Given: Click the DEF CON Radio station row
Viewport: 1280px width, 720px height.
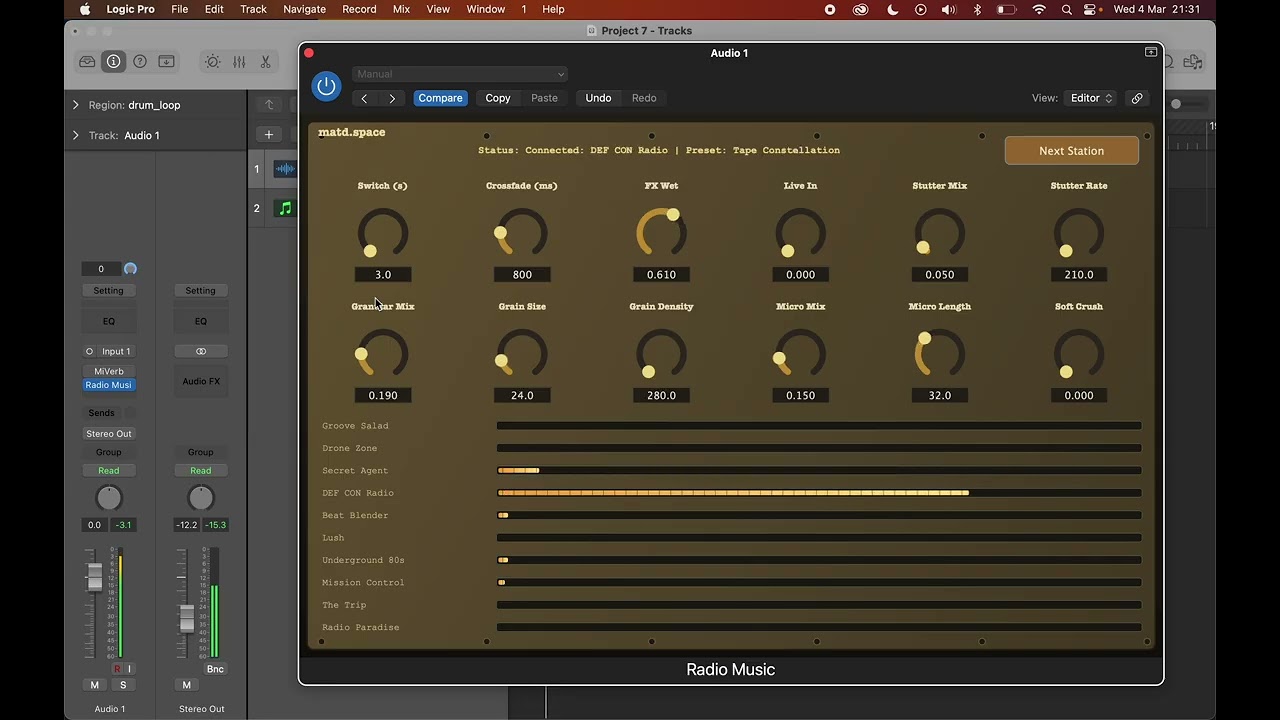Looking at the screenshot, I should click(731, 493).
